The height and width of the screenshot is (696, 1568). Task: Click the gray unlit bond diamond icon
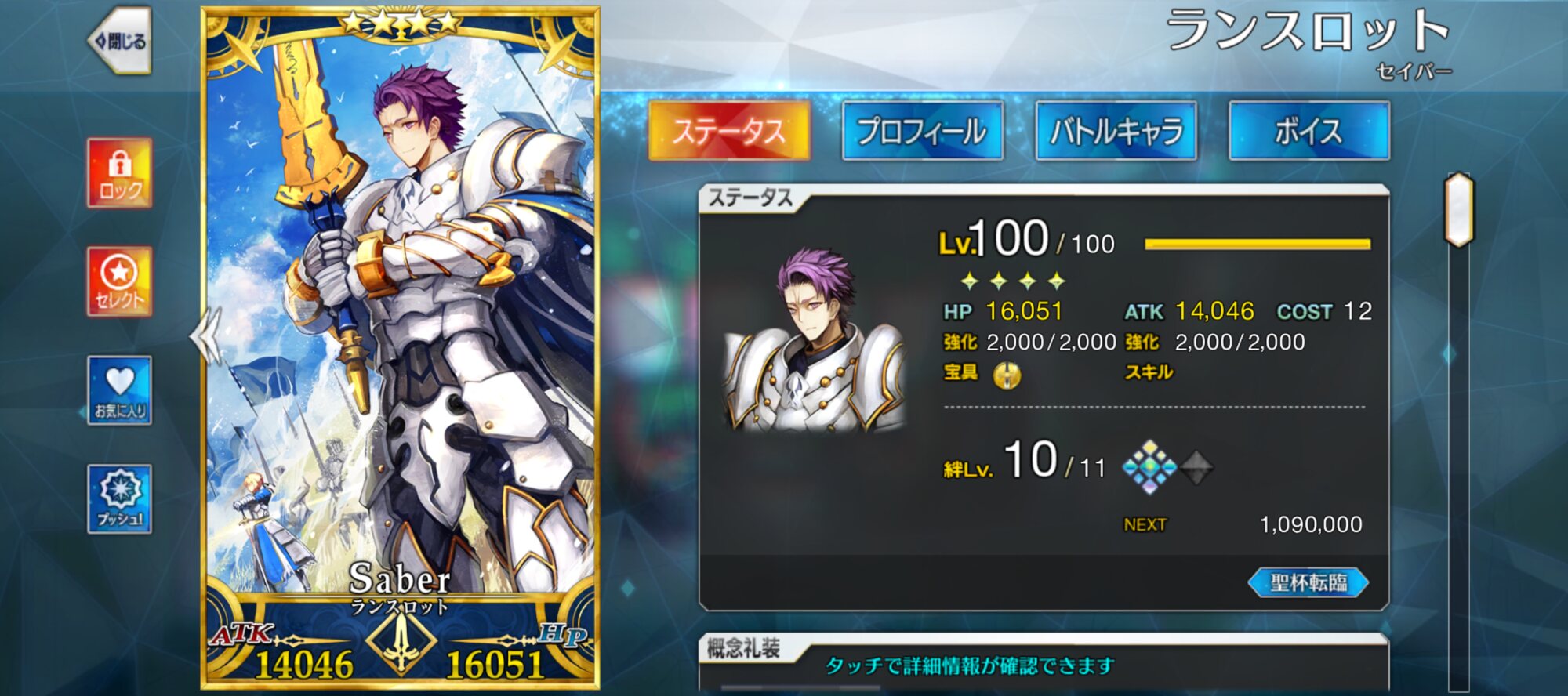pyautogui.click(x=1196, y=468)
